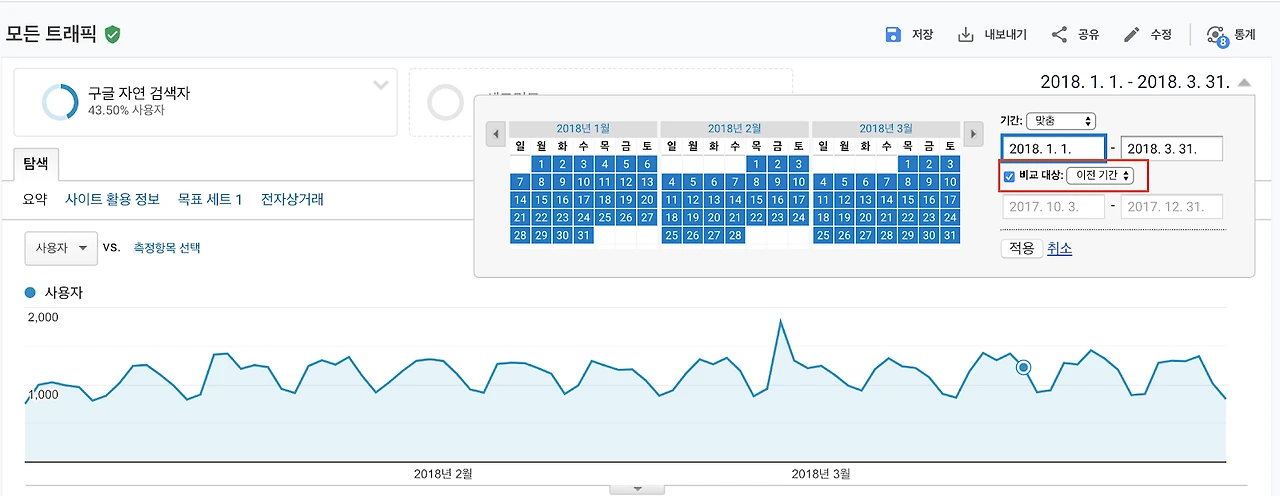The image size is (1280, 496).
Task: Click the 적용 apply button
Action: coord(1021,248)
